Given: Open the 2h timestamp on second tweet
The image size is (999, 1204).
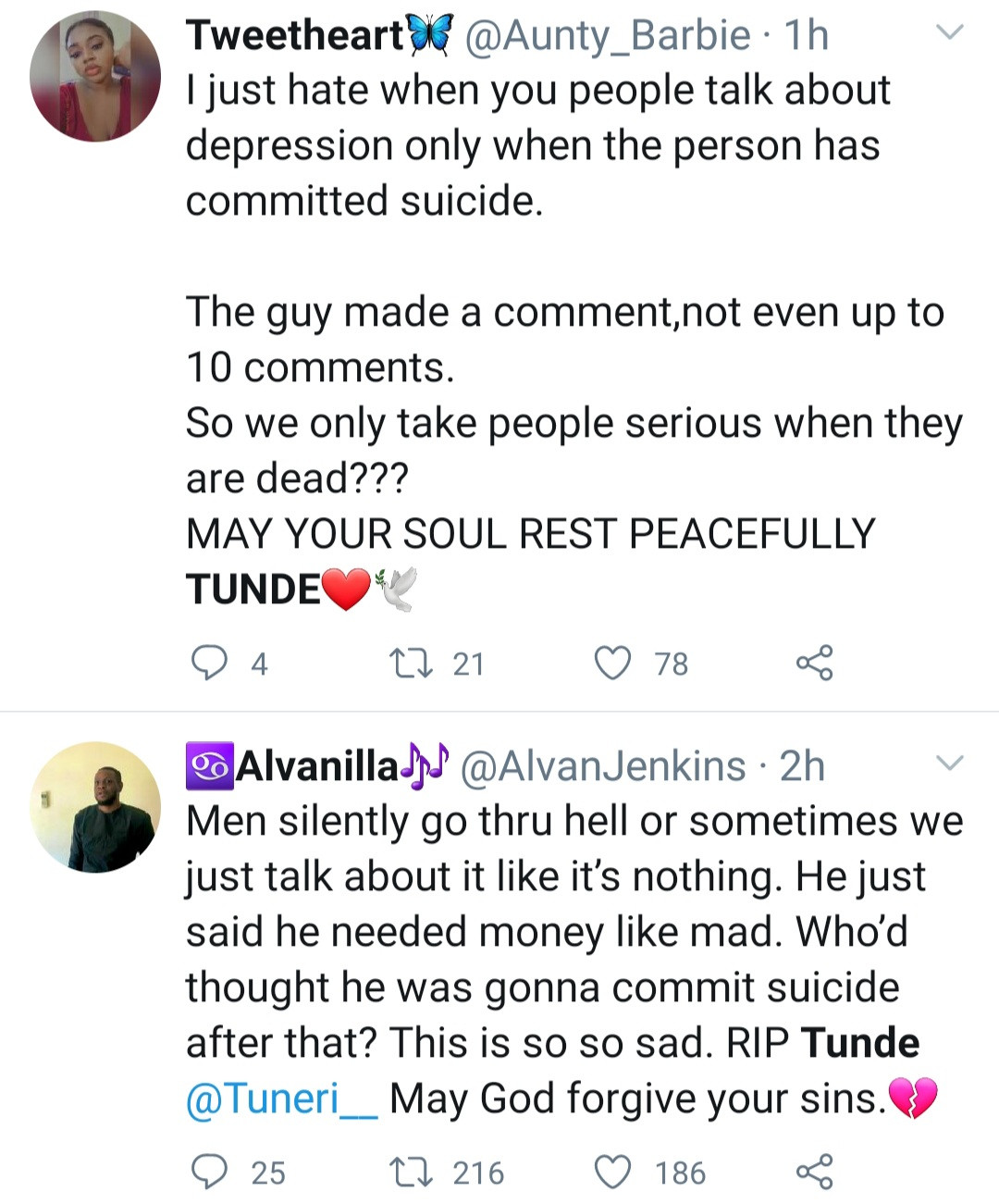Looking at the screenshot, I should 801,766.
